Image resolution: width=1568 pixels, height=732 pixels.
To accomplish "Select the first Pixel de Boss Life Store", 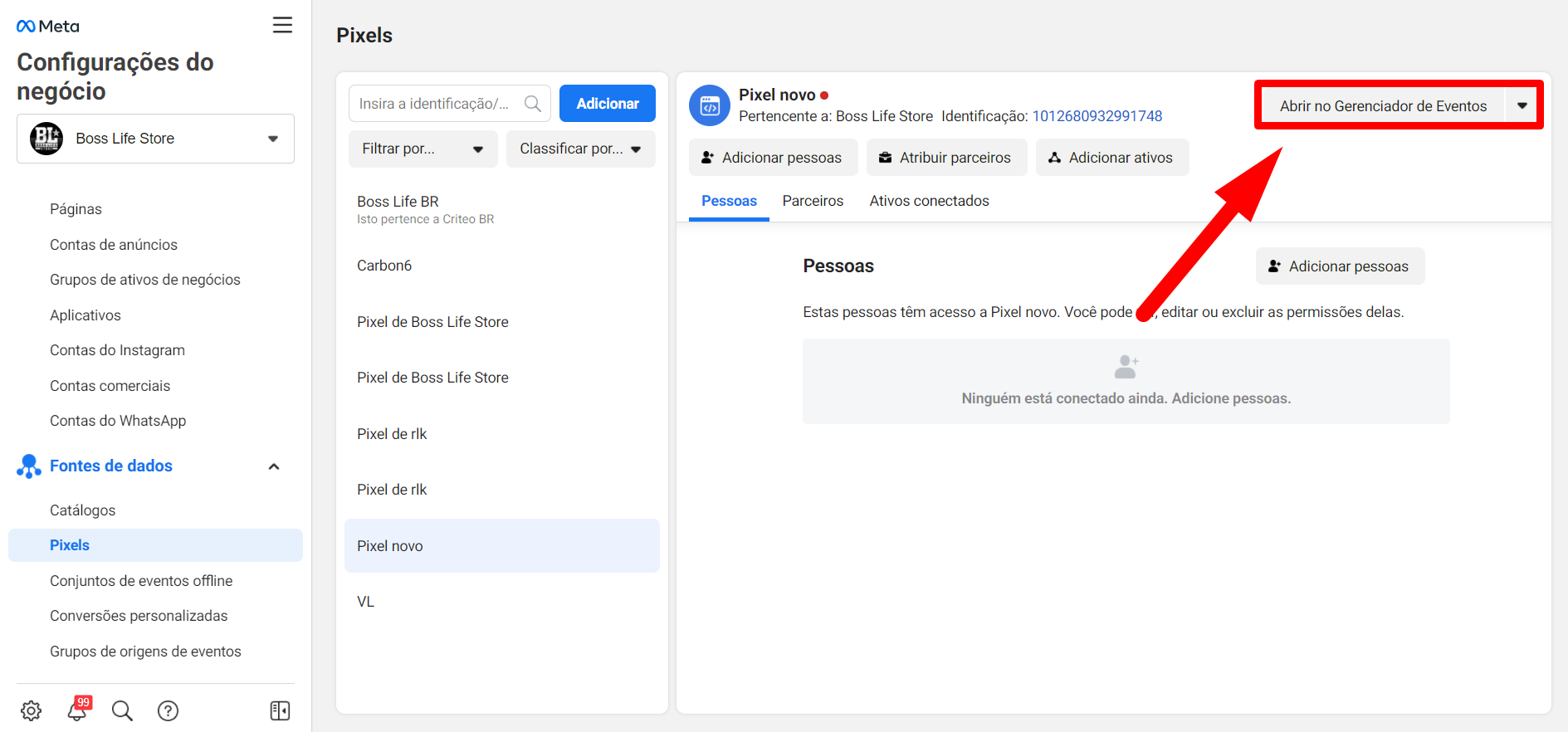I will point(501,322).
